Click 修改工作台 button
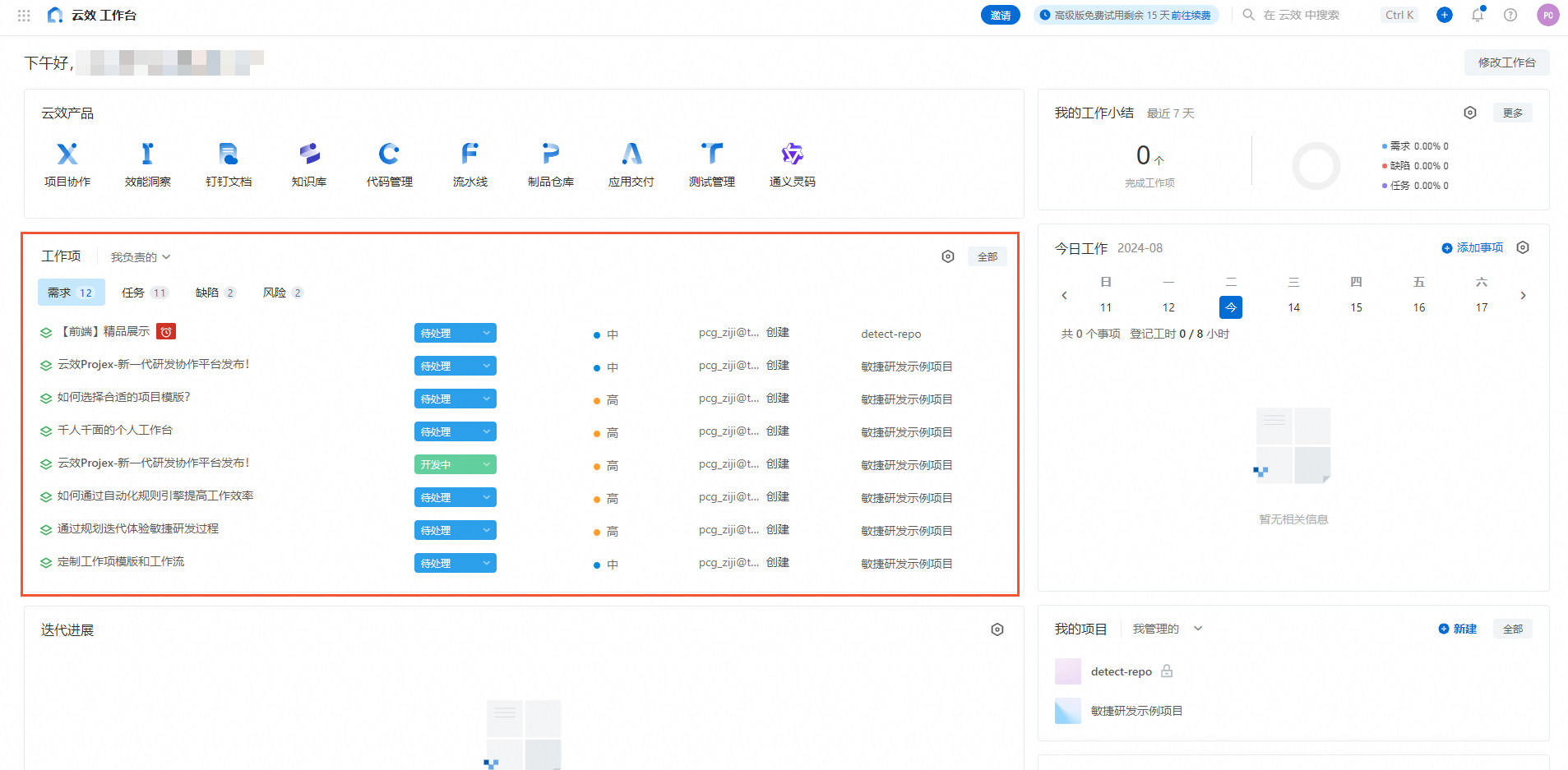The width and height of the screenshot is (1568, 770). point(1506,62)
